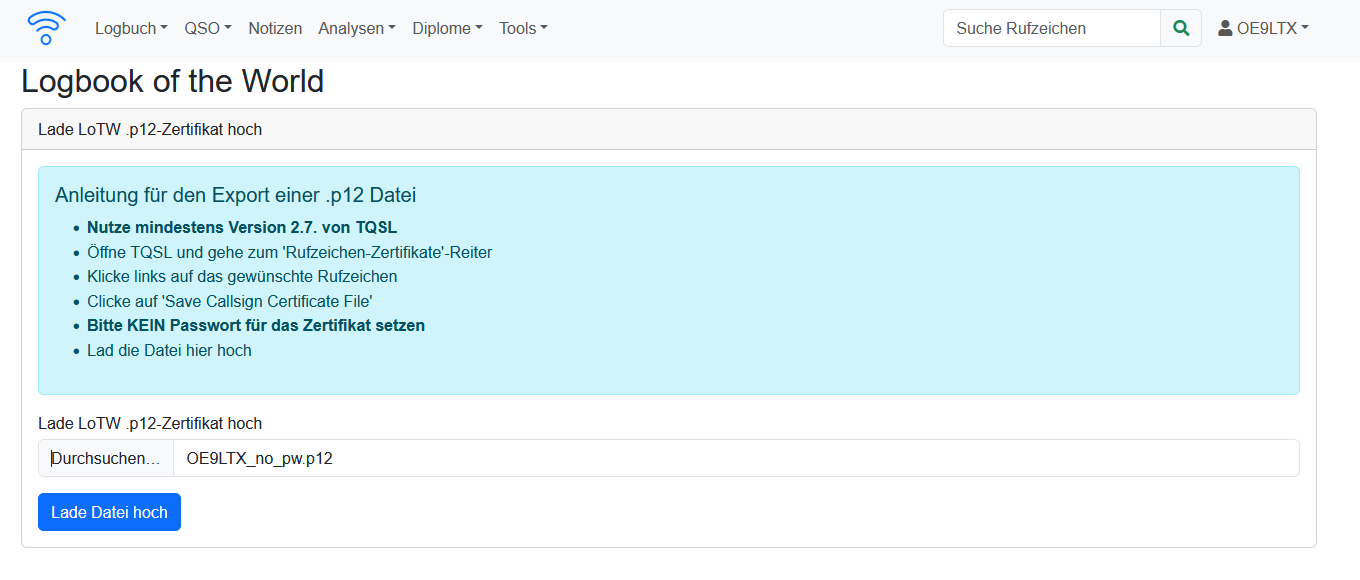Click the 'Bitte KEIN Passwort' instruction line
This screenshot has width=1360, height=580.
[x=256, y=325]
